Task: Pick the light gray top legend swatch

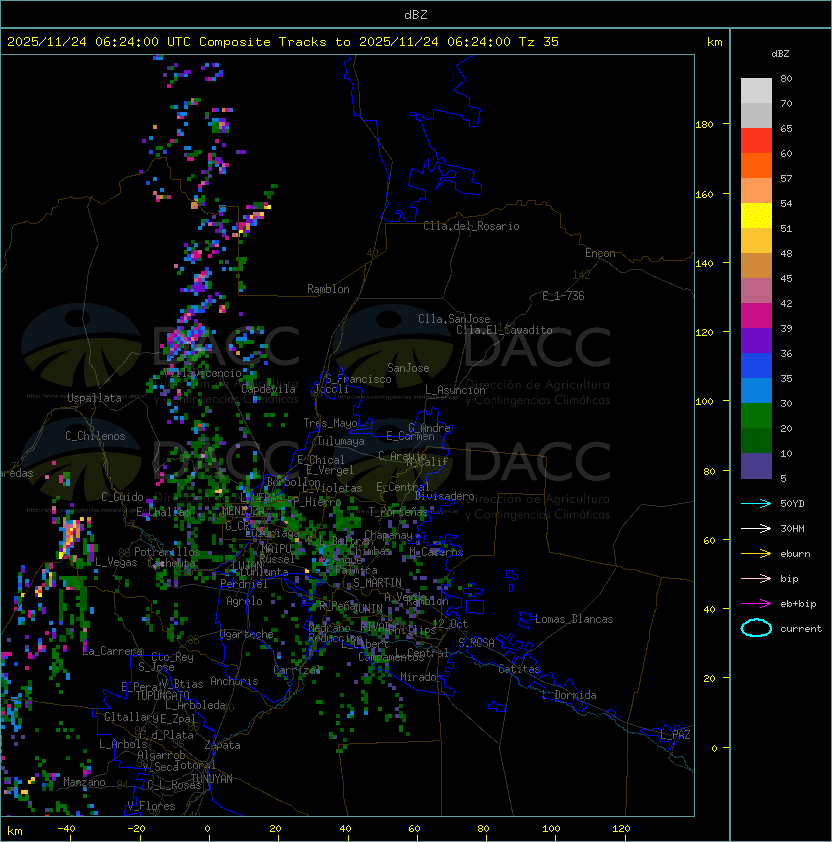Action: point(756,91)
